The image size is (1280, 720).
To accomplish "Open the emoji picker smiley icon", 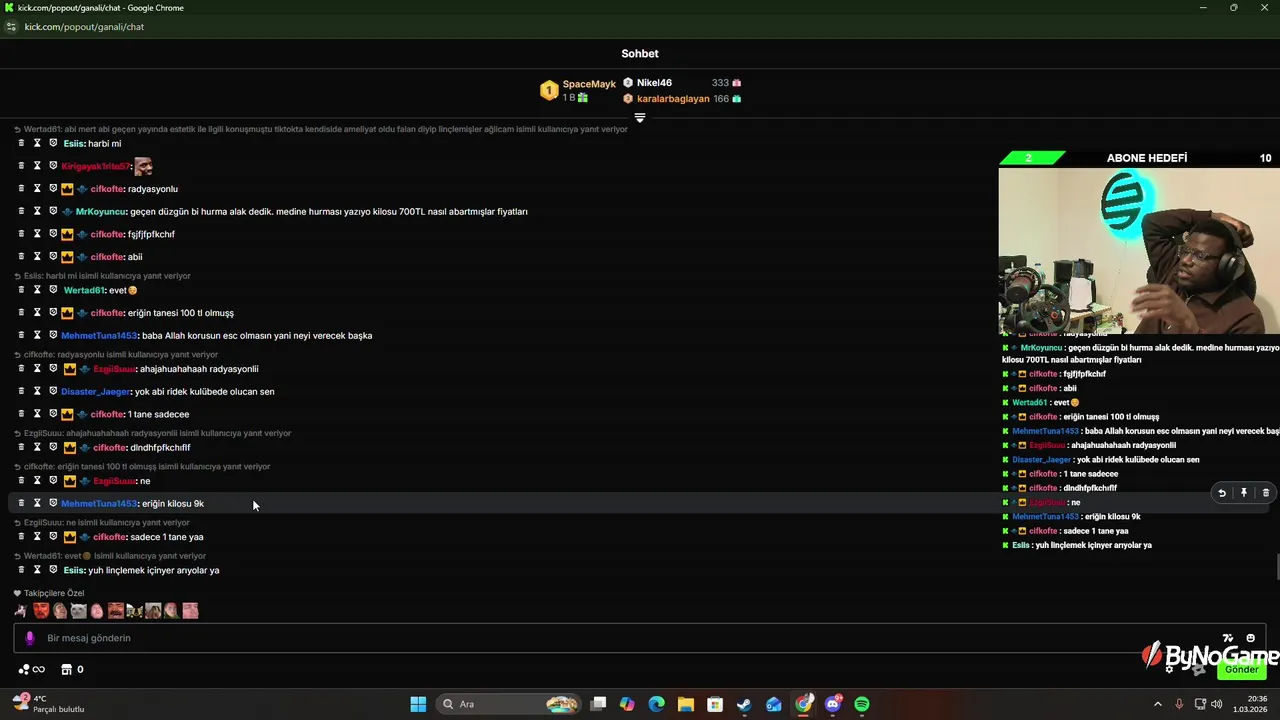I will tap(1250, 638).
